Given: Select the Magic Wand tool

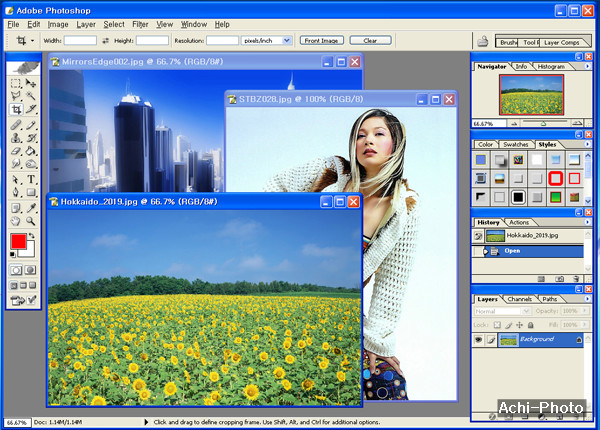Looking at the screenshot, I should [31, 97].
